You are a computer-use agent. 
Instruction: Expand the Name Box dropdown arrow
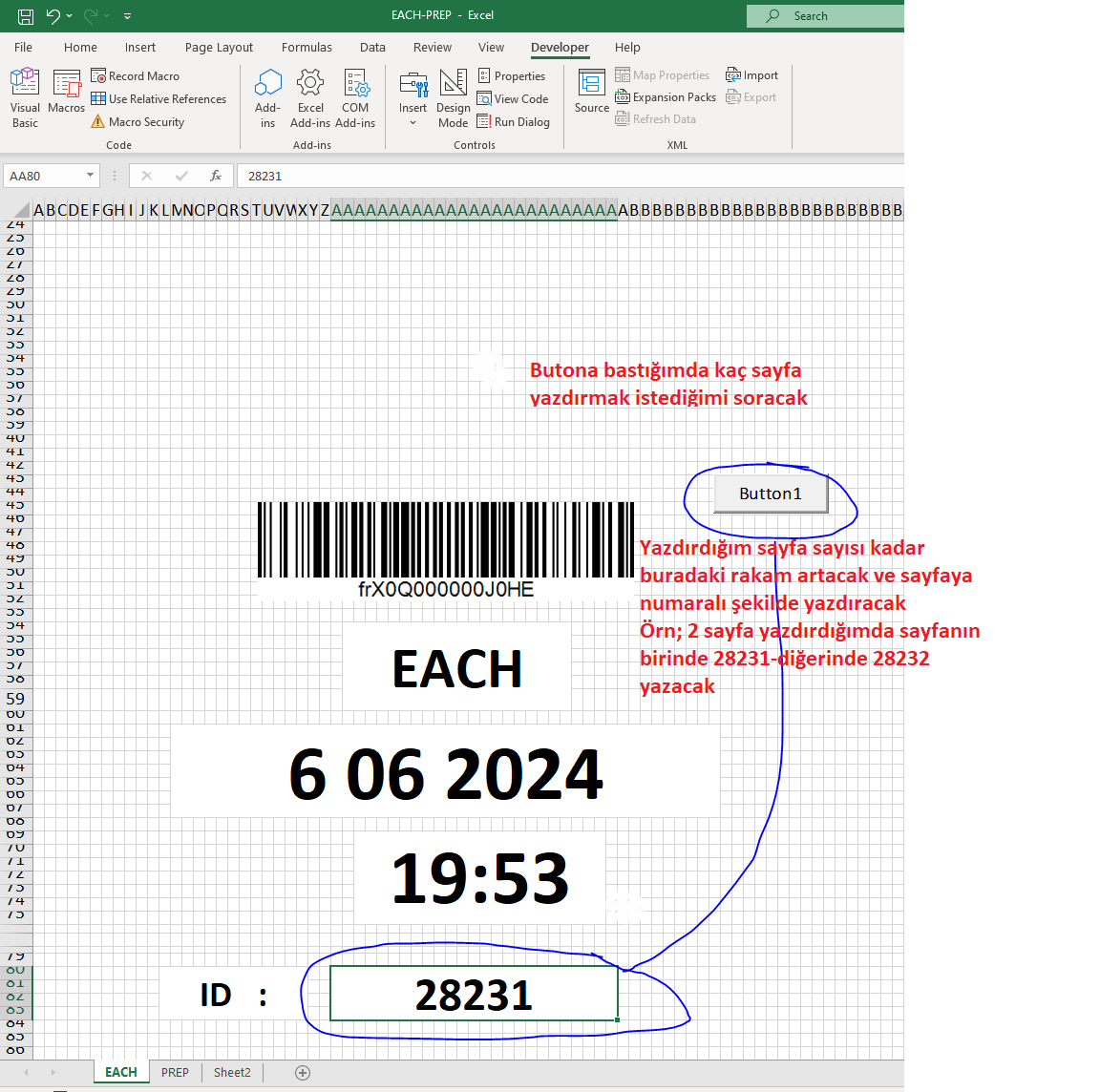click(91, 176)
